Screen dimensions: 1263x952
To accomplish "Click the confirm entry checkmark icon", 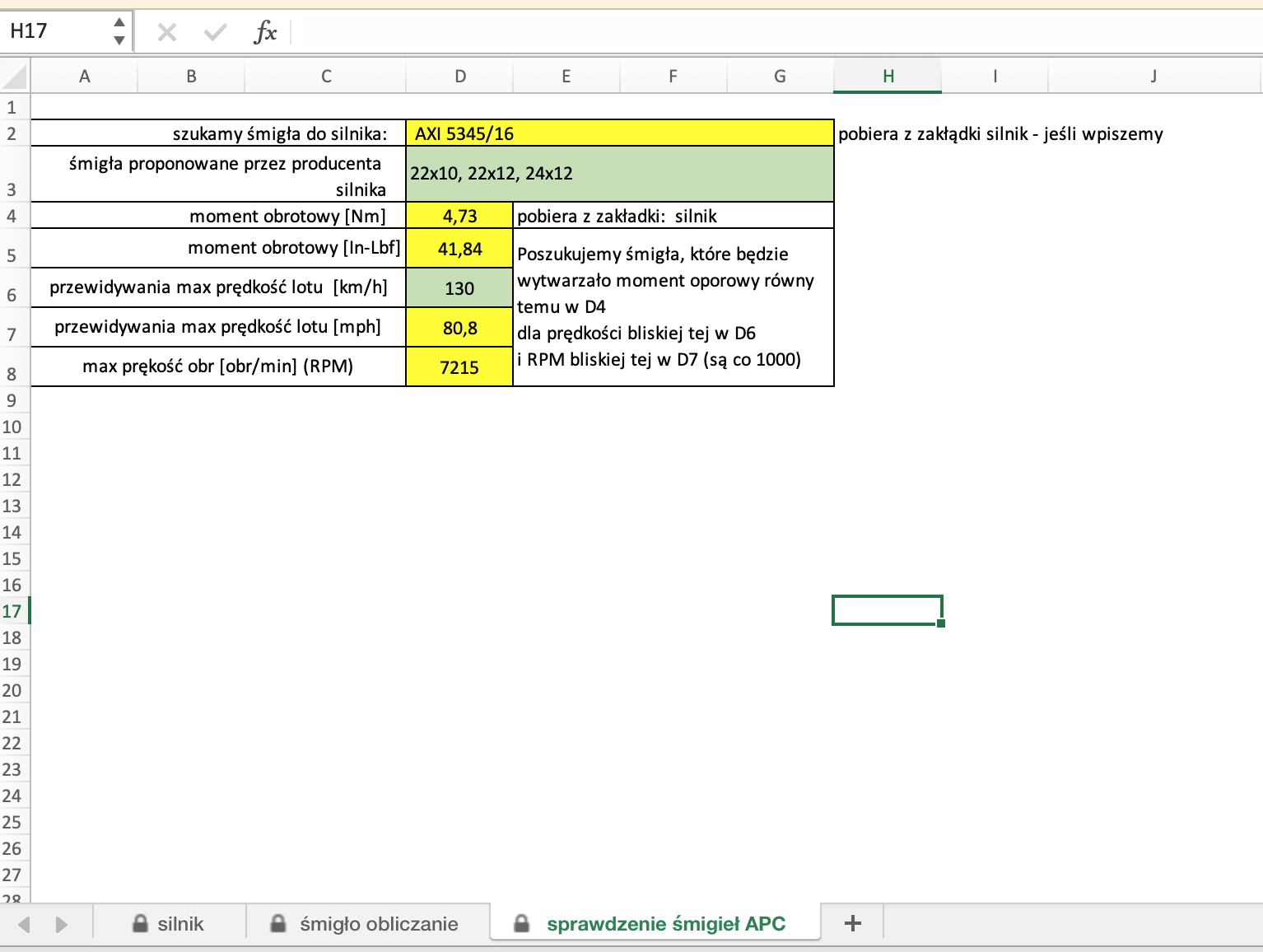I will click(216, 32).
